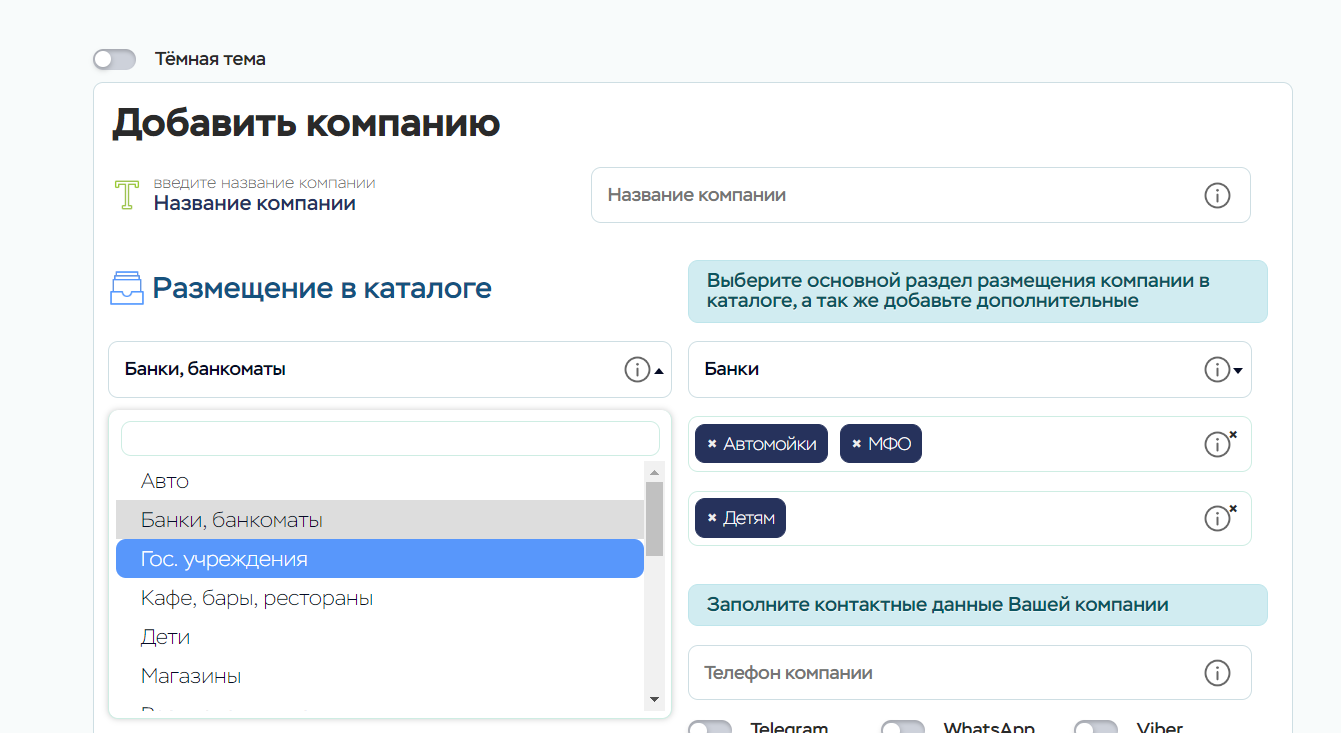The image size is (1341, 733).
Task: Click info icon in Телефон компании field
Action: click(x=1216, y=673)
